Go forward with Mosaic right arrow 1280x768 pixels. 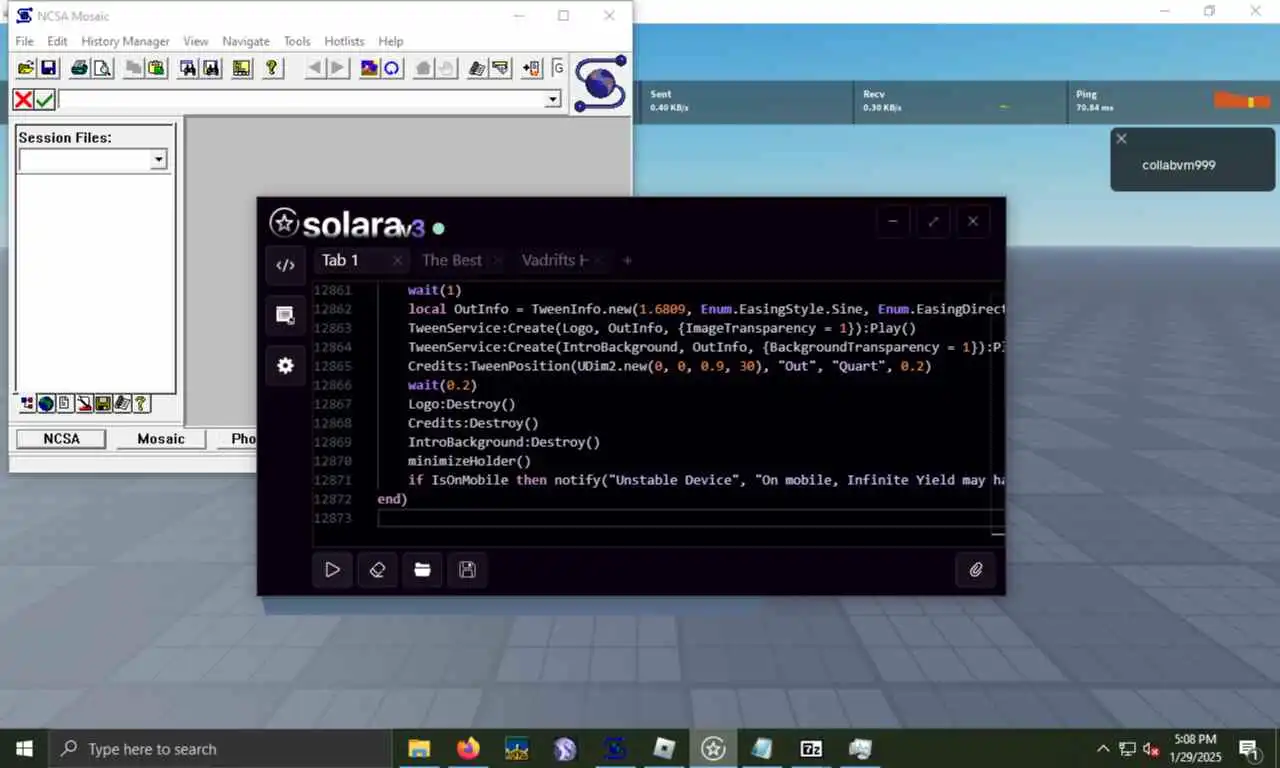coord(338,68)
